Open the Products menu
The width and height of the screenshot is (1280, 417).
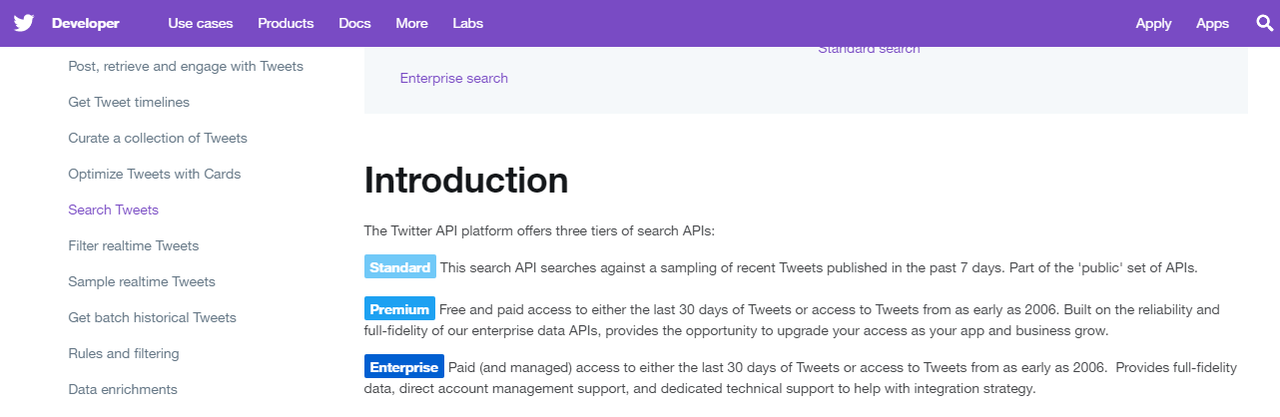click(x=286, y=23)
